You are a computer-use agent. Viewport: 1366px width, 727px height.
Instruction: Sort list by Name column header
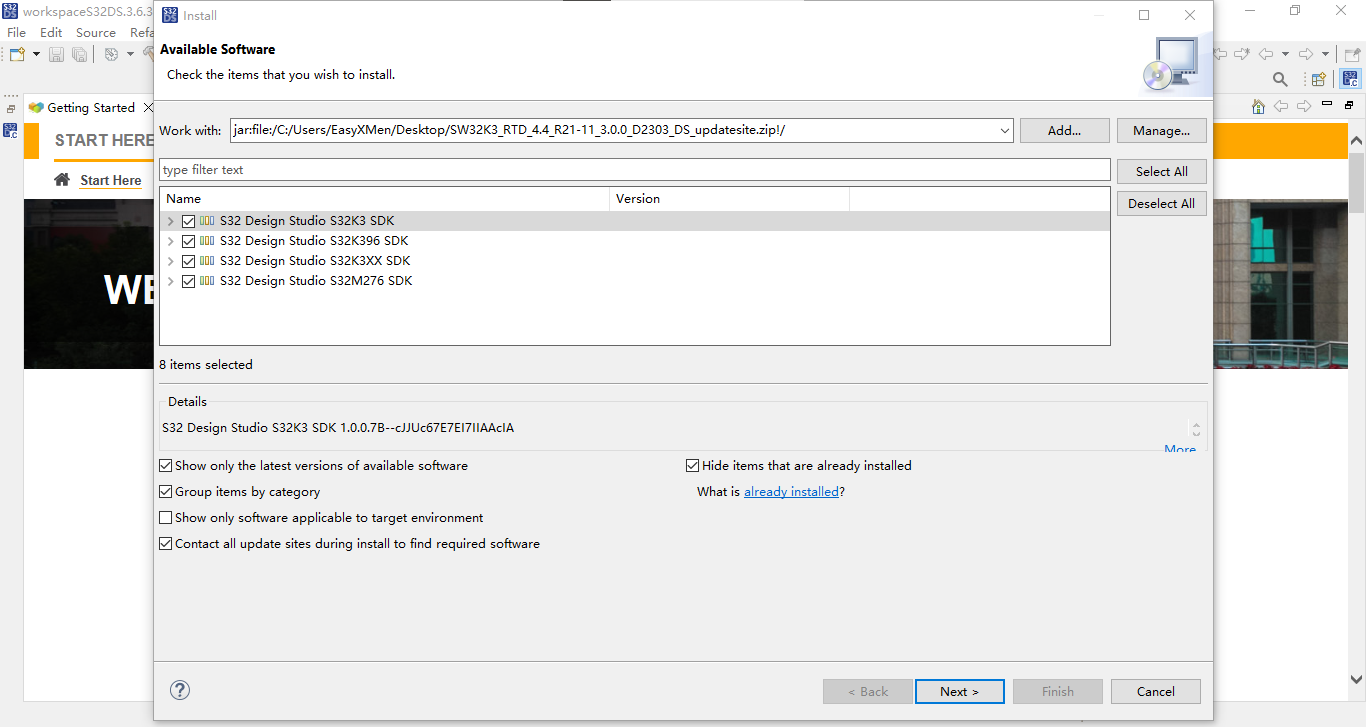click(385, 199)
